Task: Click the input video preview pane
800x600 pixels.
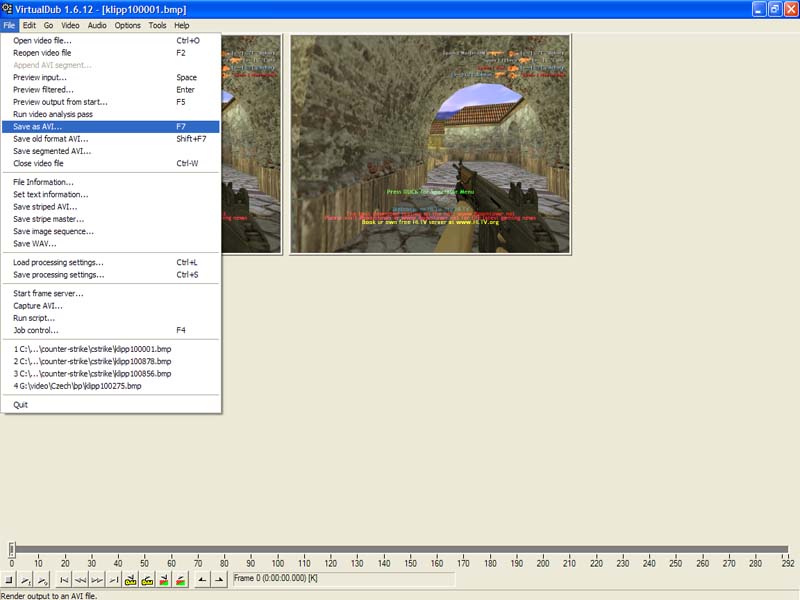Action: tap(252, 144)
